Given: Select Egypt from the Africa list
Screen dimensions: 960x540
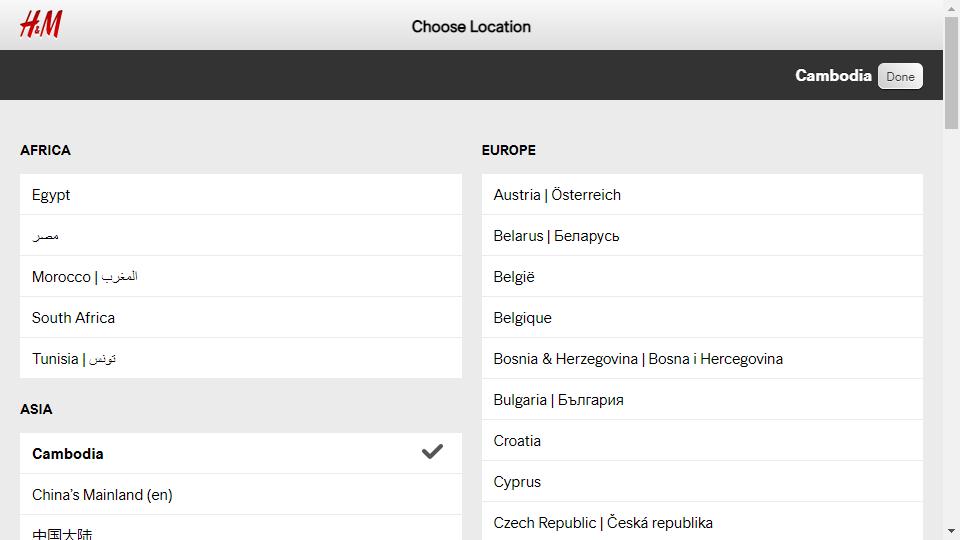Looking at the screenshot, I should tap(241, 195).
